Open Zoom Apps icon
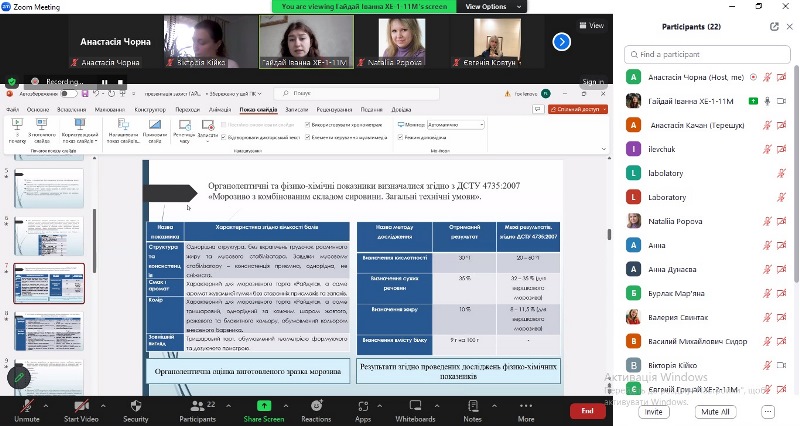This screenshot has width=800, height=426. point(363,406)
